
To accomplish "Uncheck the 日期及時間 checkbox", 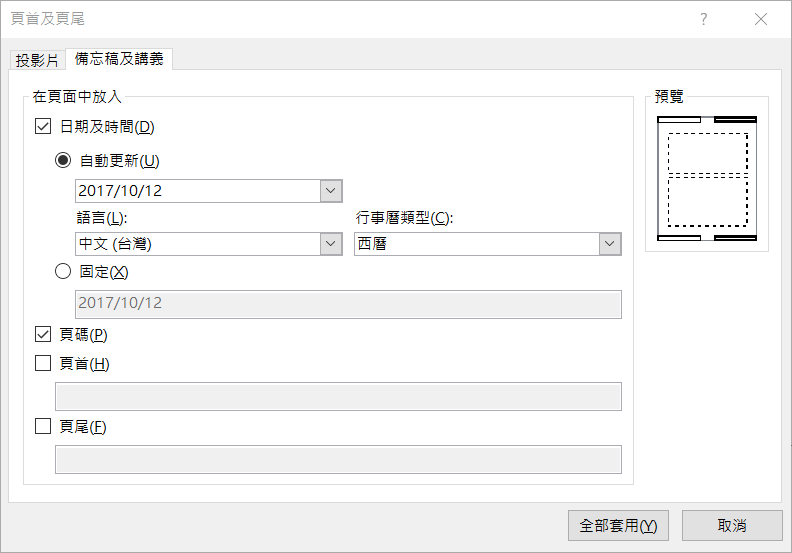I will click(x=43, y=127).
